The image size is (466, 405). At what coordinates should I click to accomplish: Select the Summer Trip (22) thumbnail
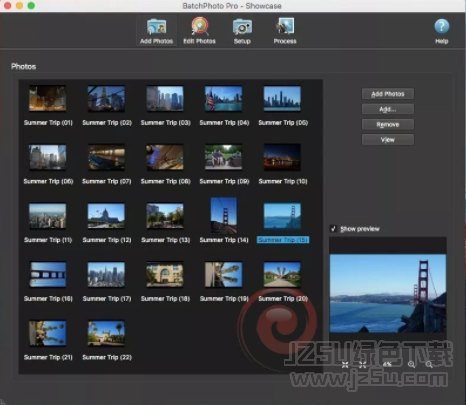pyautogui.click(x=106, y=333)
